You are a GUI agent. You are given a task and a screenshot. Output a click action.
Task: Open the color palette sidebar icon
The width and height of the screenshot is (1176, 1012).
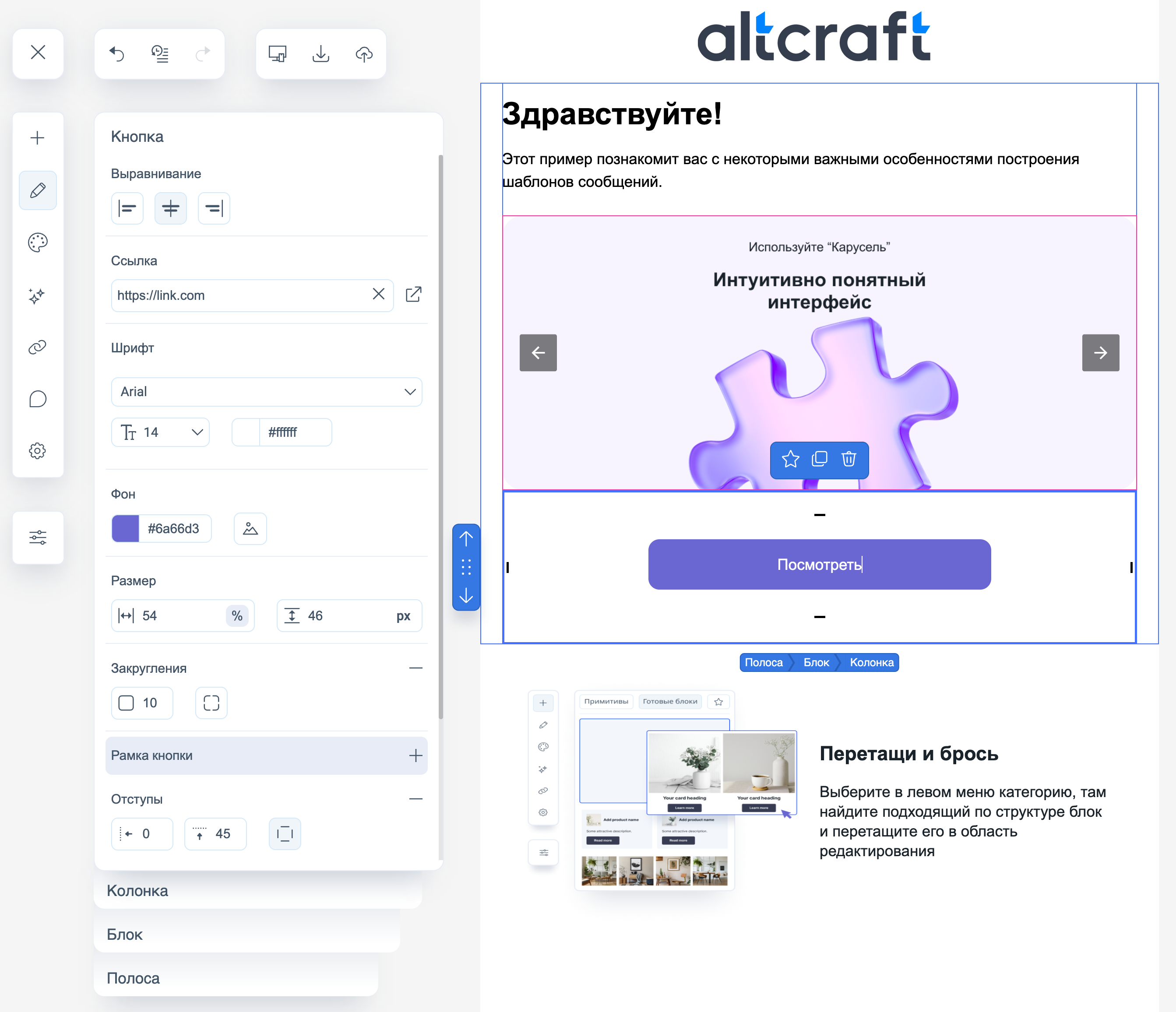(38, 242)
